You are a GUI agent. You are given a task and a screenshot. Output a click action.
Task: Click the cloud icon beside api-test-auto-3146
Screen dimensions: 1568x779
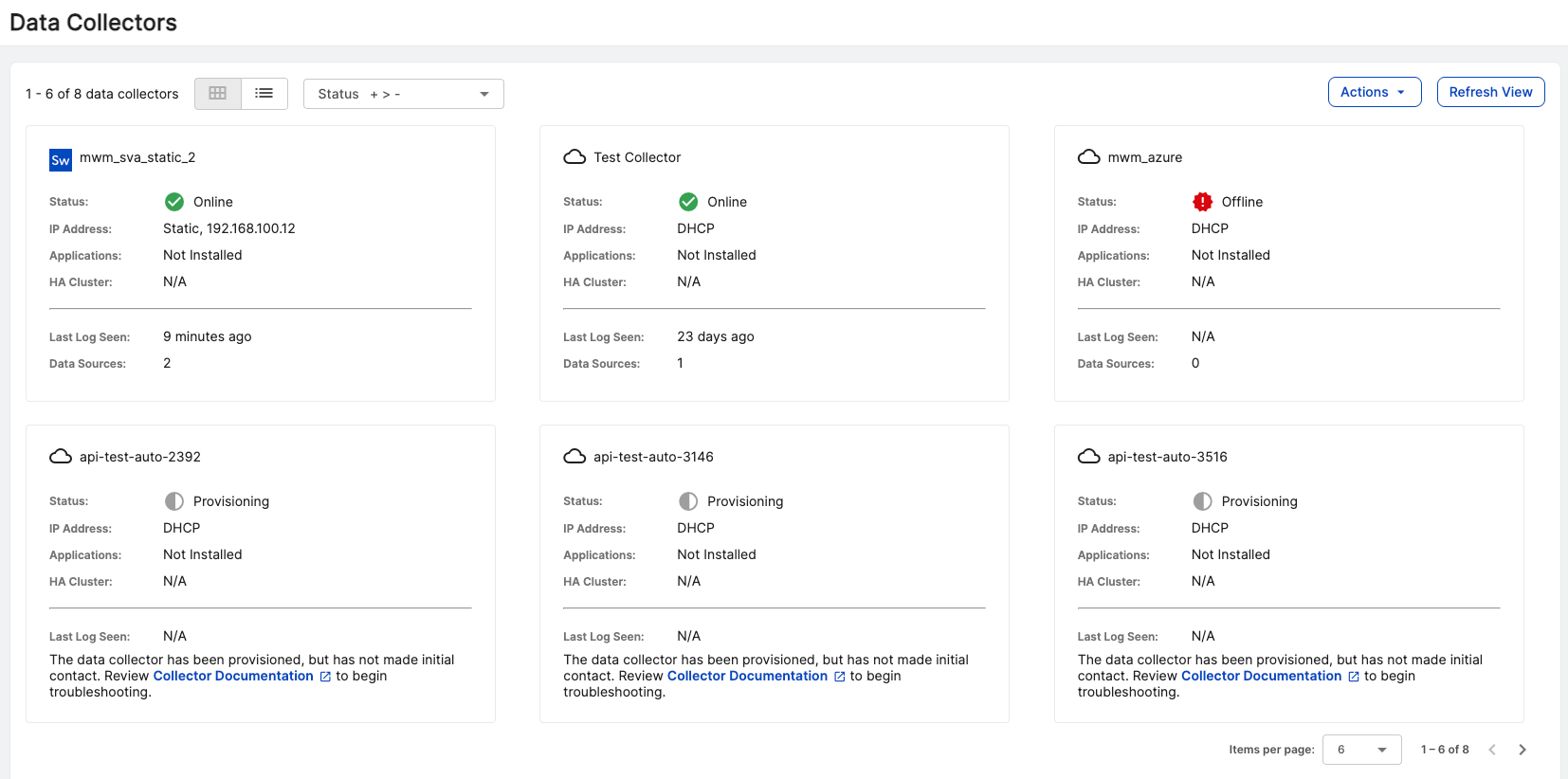point(574,457)
